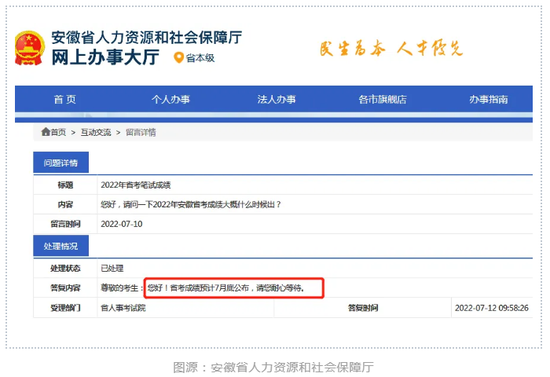The image size is (550, 377).
Task: Click the title text 2022年省考笔试成绩
Action: [x=135, y=185]
